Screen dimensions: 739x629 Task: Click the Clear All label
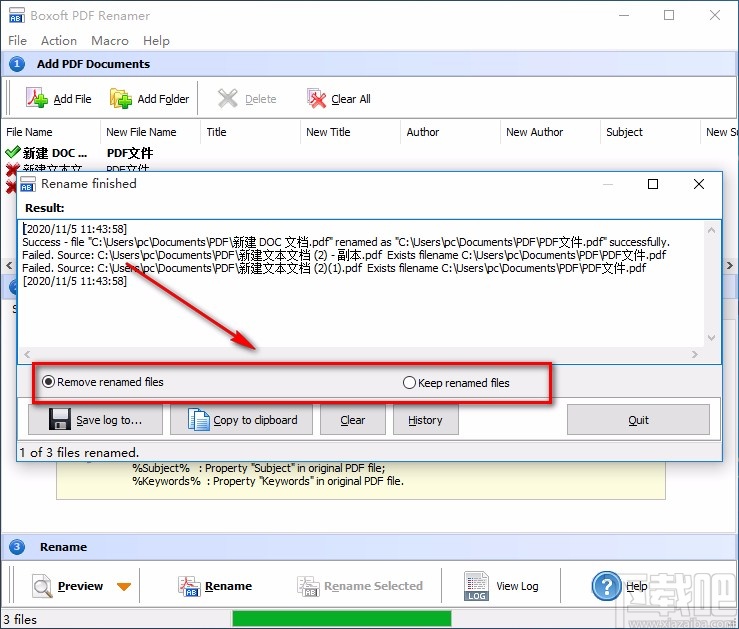point(351,99)
